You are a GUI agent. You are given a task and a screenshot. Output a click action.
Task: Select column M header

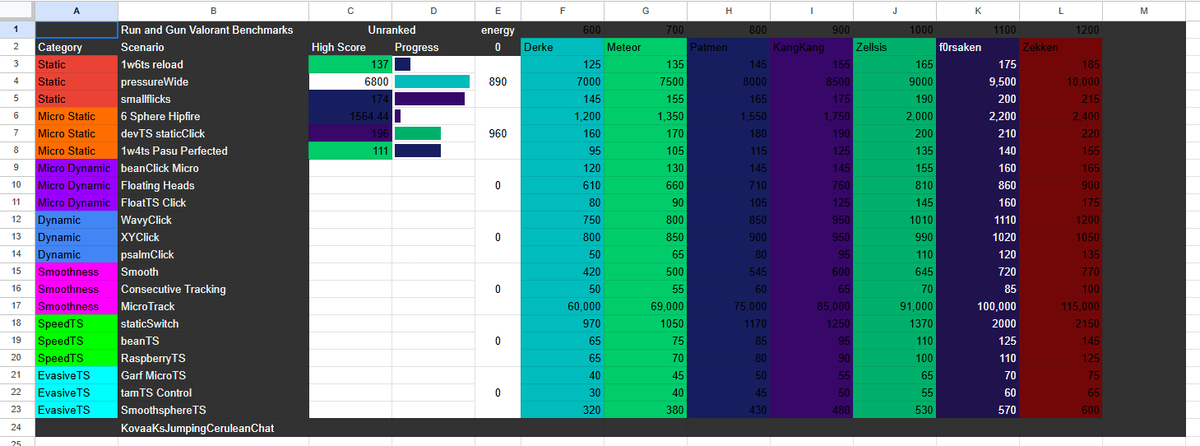(1144, 10)
